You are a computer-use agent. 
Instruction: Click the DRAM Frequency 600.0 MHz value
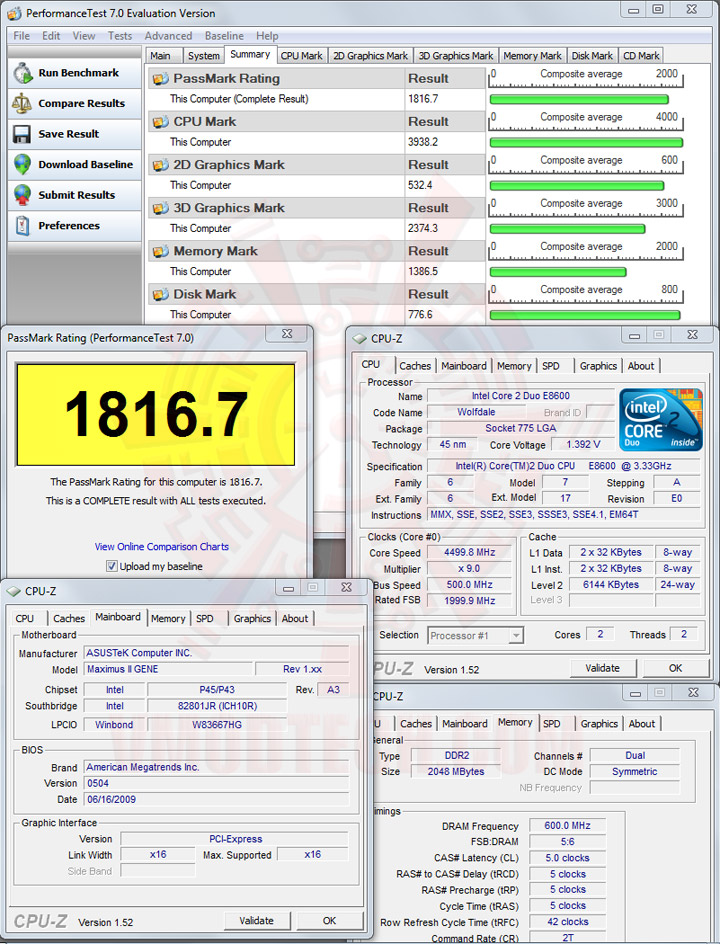coord(567,826)
